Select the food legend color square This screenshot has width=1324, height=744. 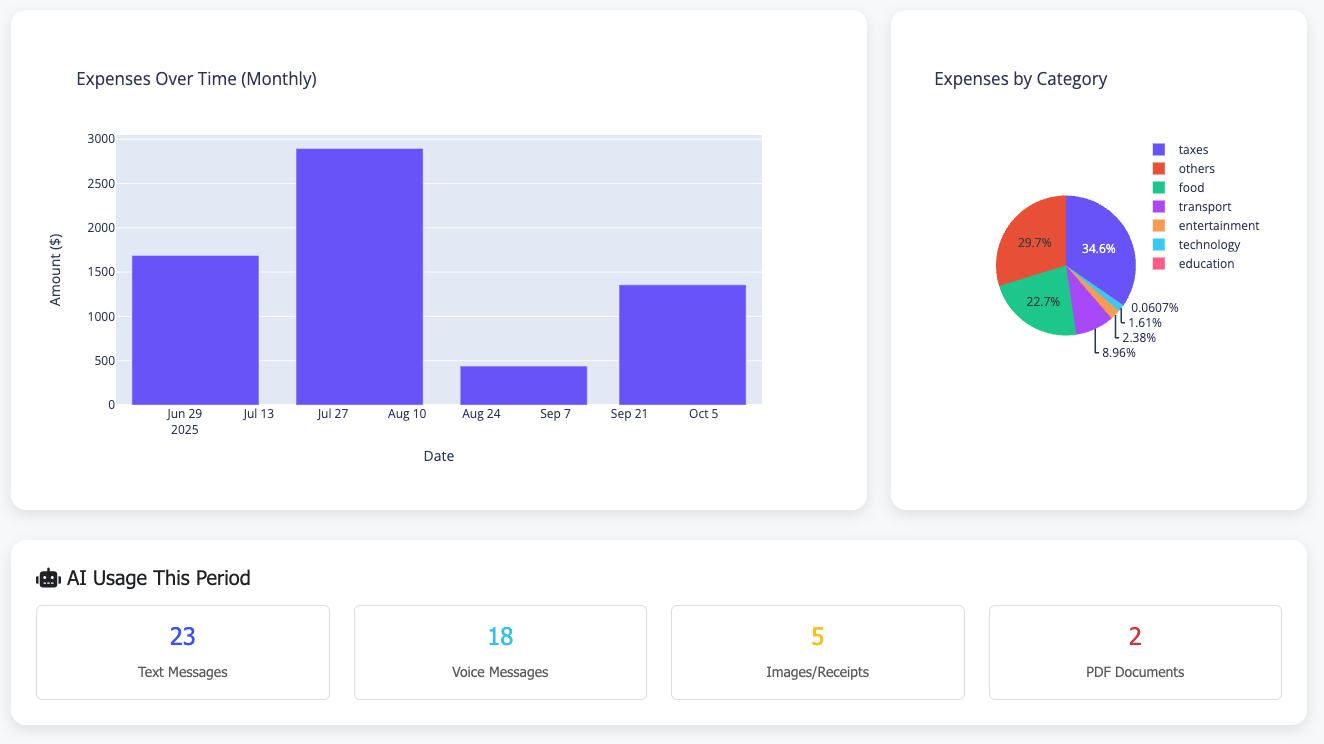1163,187
